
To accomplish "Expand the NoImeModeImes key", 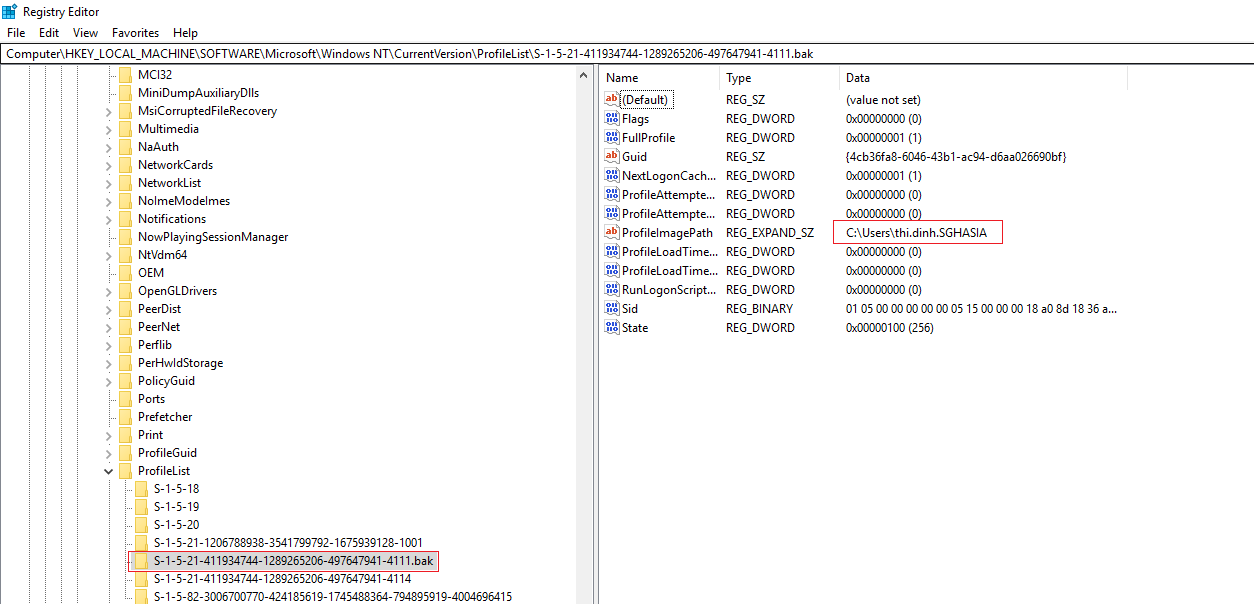I will coord(108,201).
